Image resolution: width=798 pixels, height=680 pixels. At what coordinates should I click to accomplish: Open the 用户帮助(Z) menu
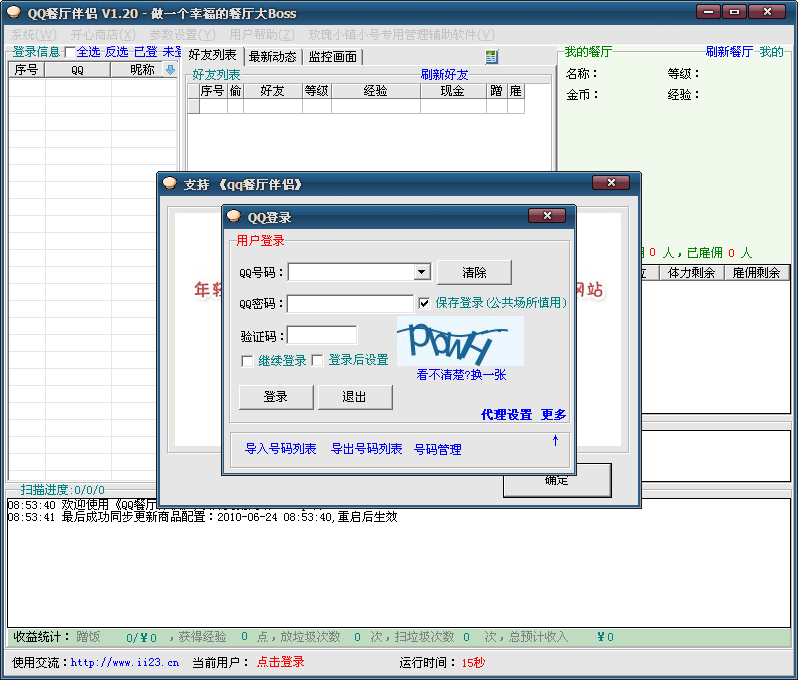point(262,35)
